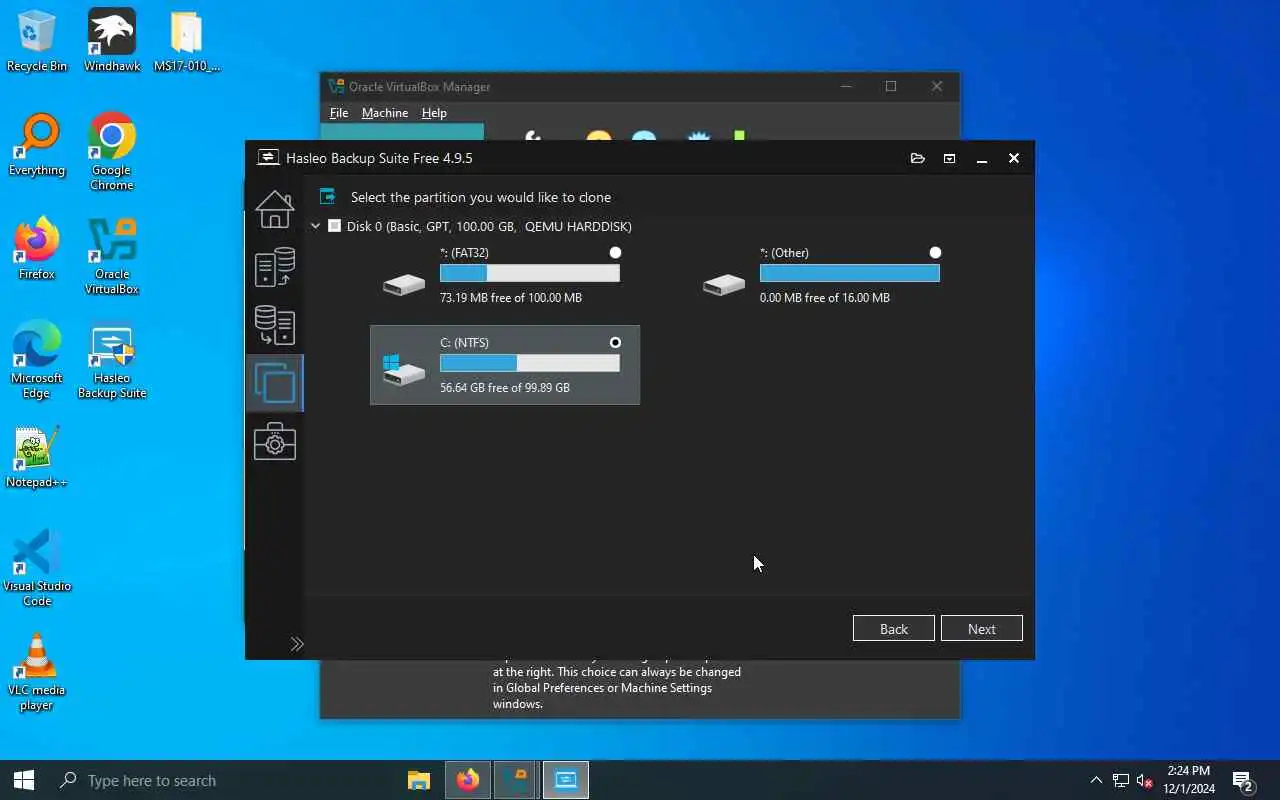Select the C: NTFS partition radio button

pyautogui.click(x=615, y=343)
